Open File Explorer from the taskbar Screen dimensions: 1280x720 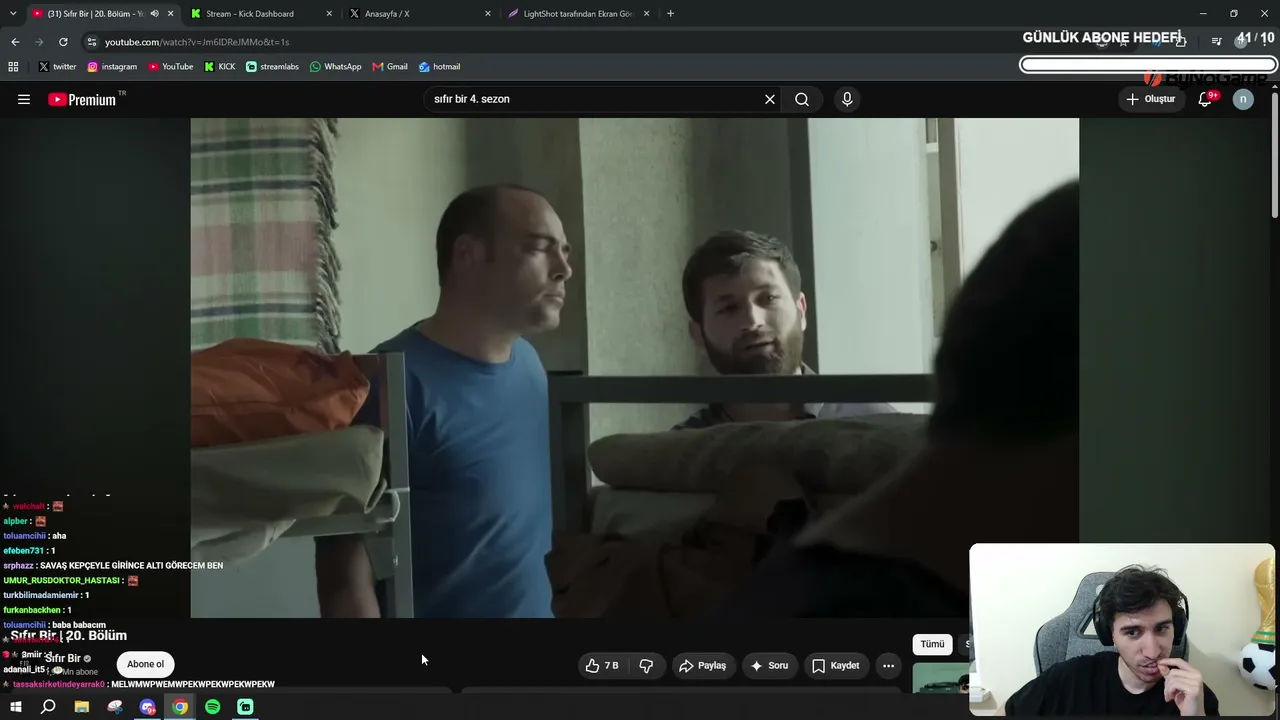pyautogui.click(x=82, y=707)
